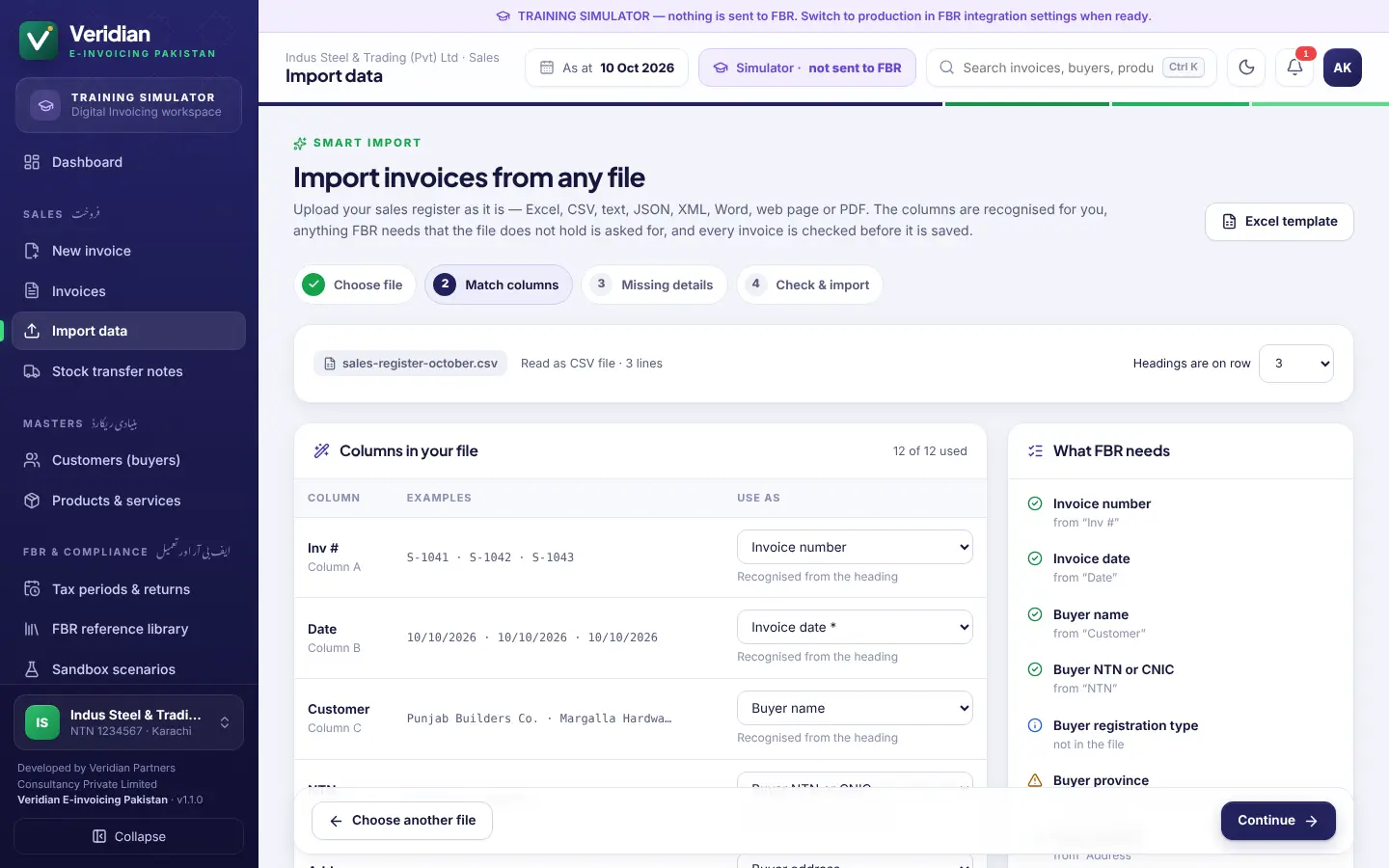Open the Buyer name Use As dropdown
This screenshot has width=1389, height=868.
click(855, 708)
